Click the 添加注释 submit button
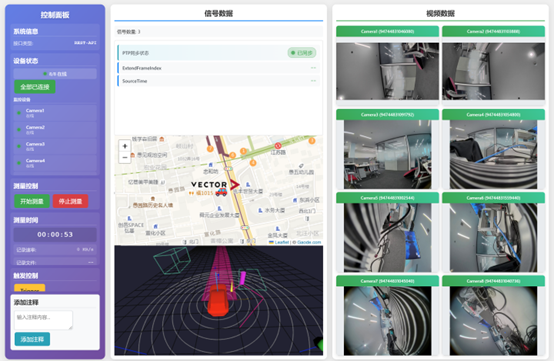The width and height of the screenshot is (554, 361). 32,339
